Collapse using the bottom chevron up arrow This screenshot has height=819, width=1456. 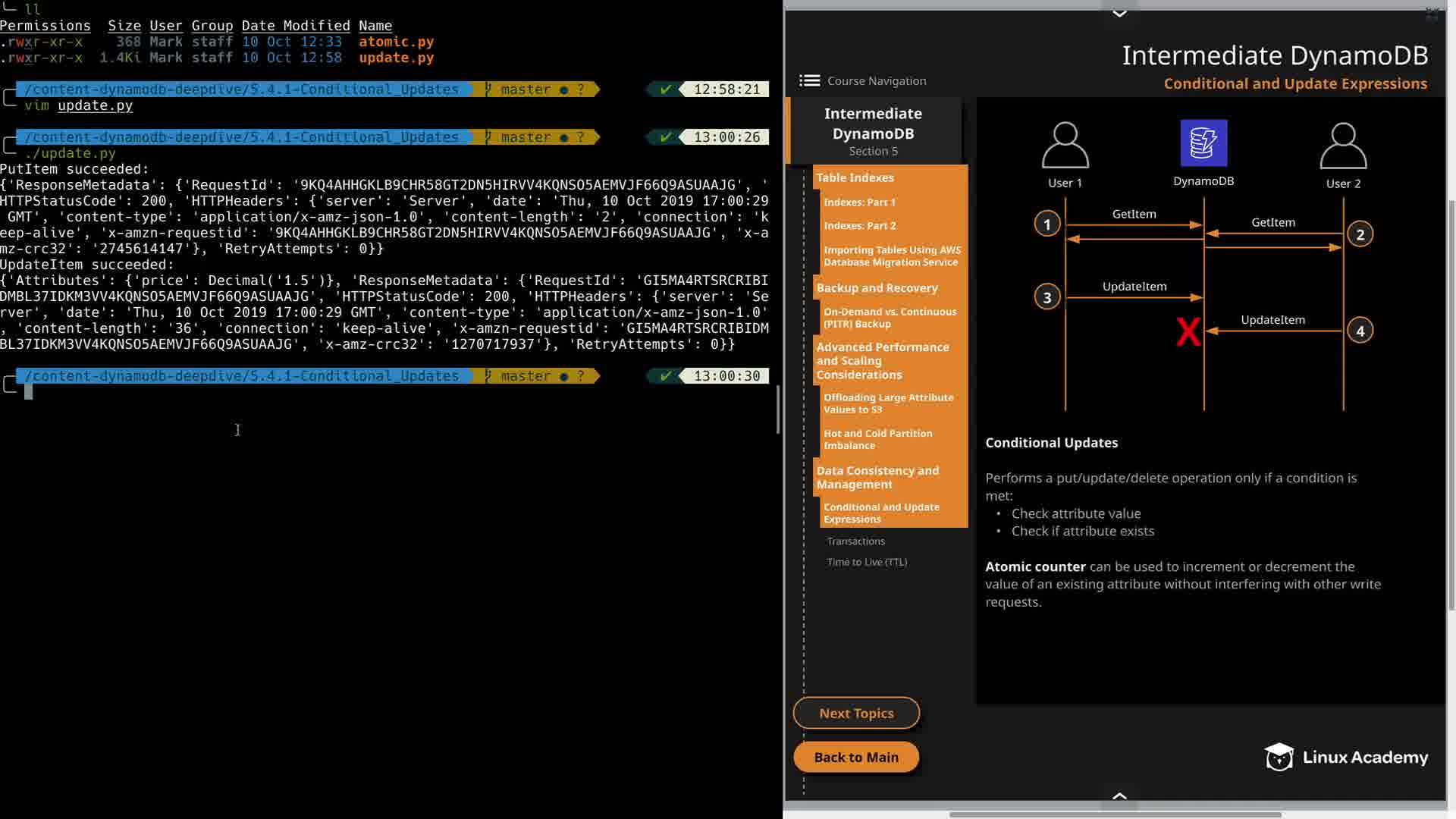click(1119, 796)
